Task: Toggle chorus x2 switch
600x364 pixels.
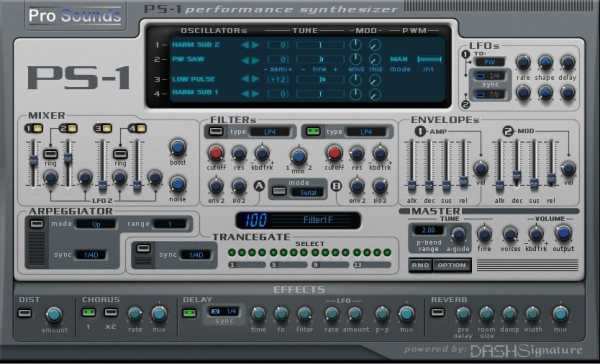Action: pos(111,312)
